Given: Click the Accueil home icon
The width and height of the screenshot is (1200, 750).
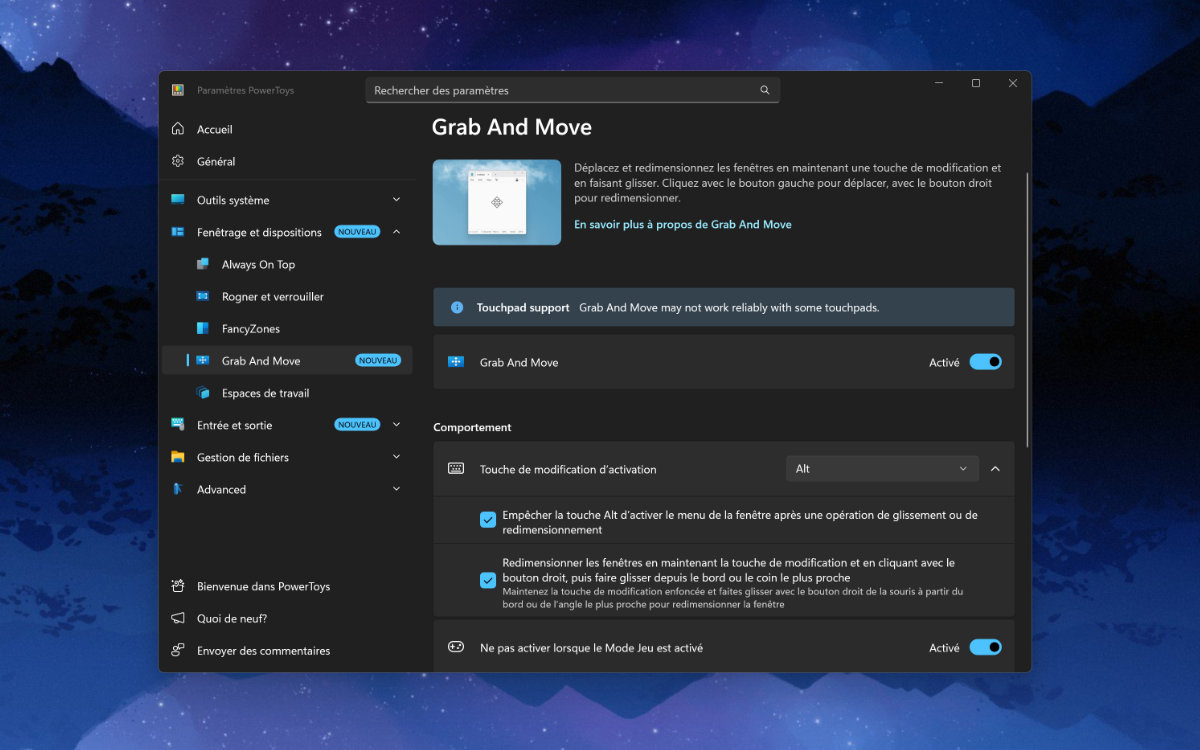Looking at the screenshot, I should point(178,129).
